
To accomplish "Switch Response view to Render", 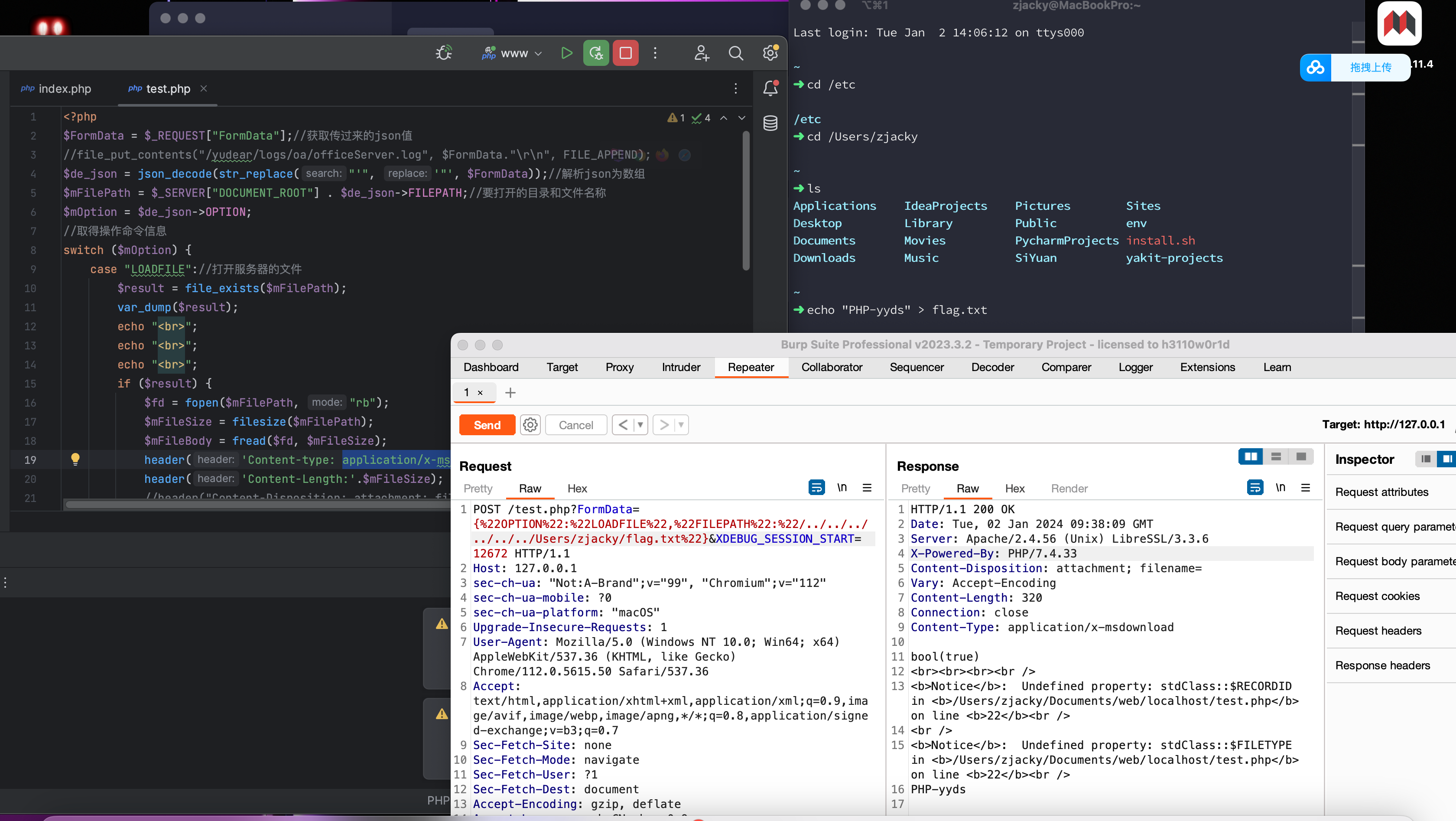I will [x=1069, y=488].
